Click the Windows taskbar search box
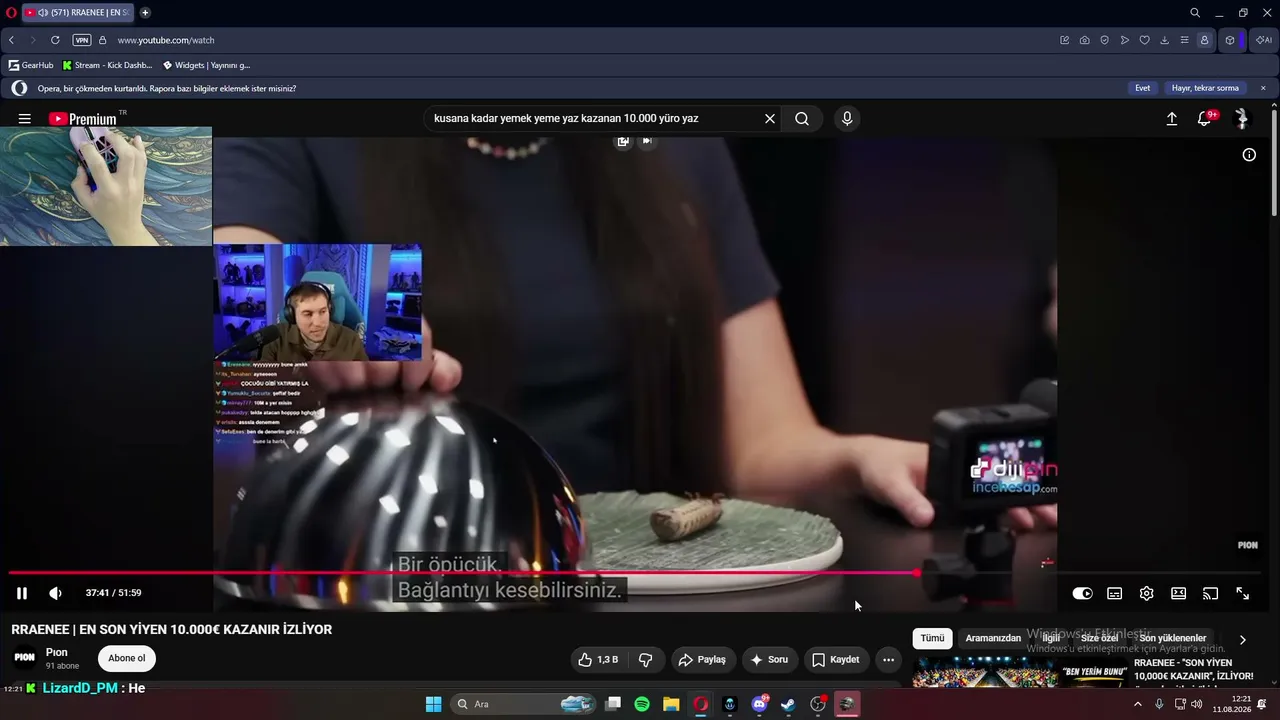The width and height of the screenshot is (1280, 720). tap(524, 704)
